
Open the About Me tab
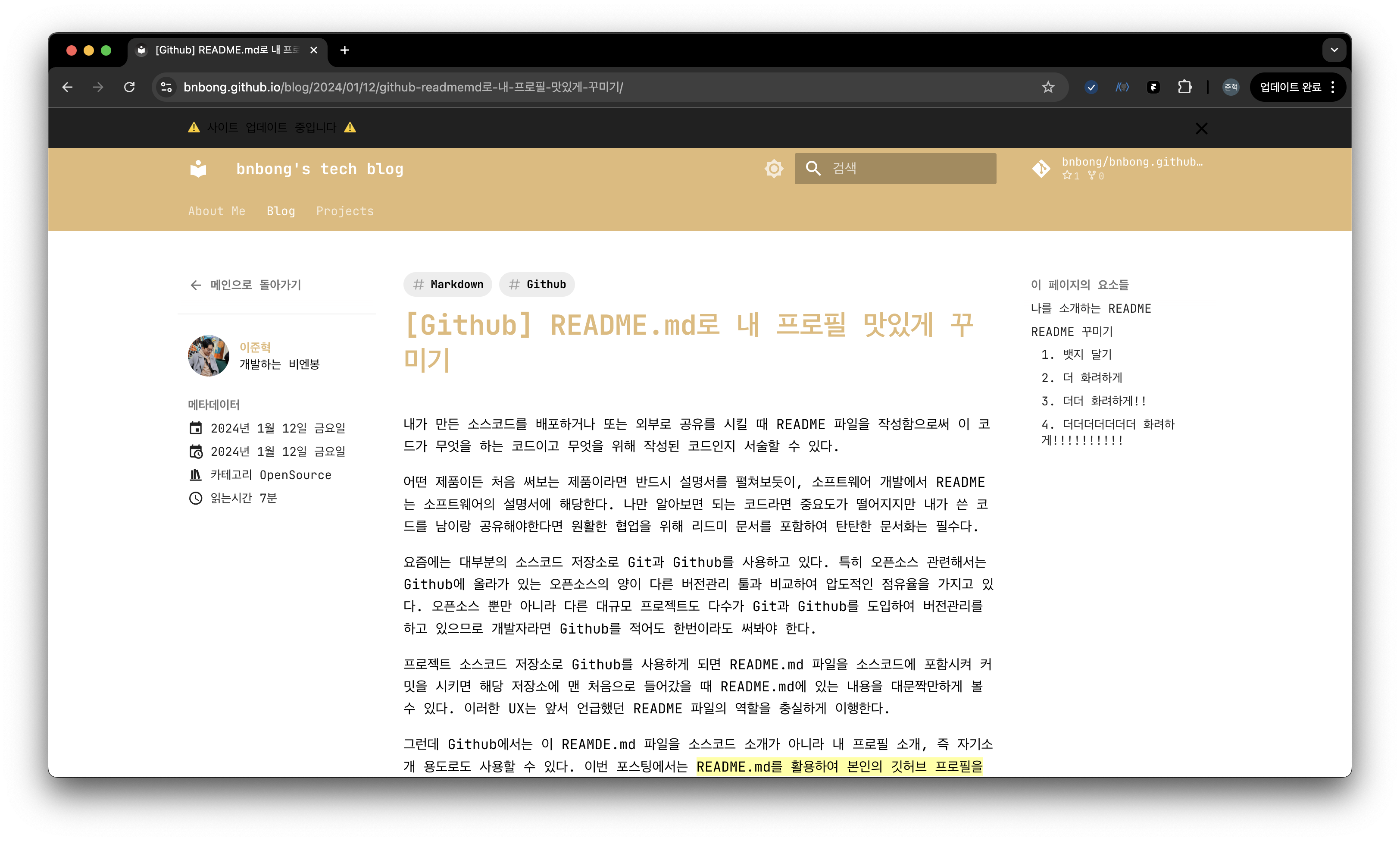point(216,211)
